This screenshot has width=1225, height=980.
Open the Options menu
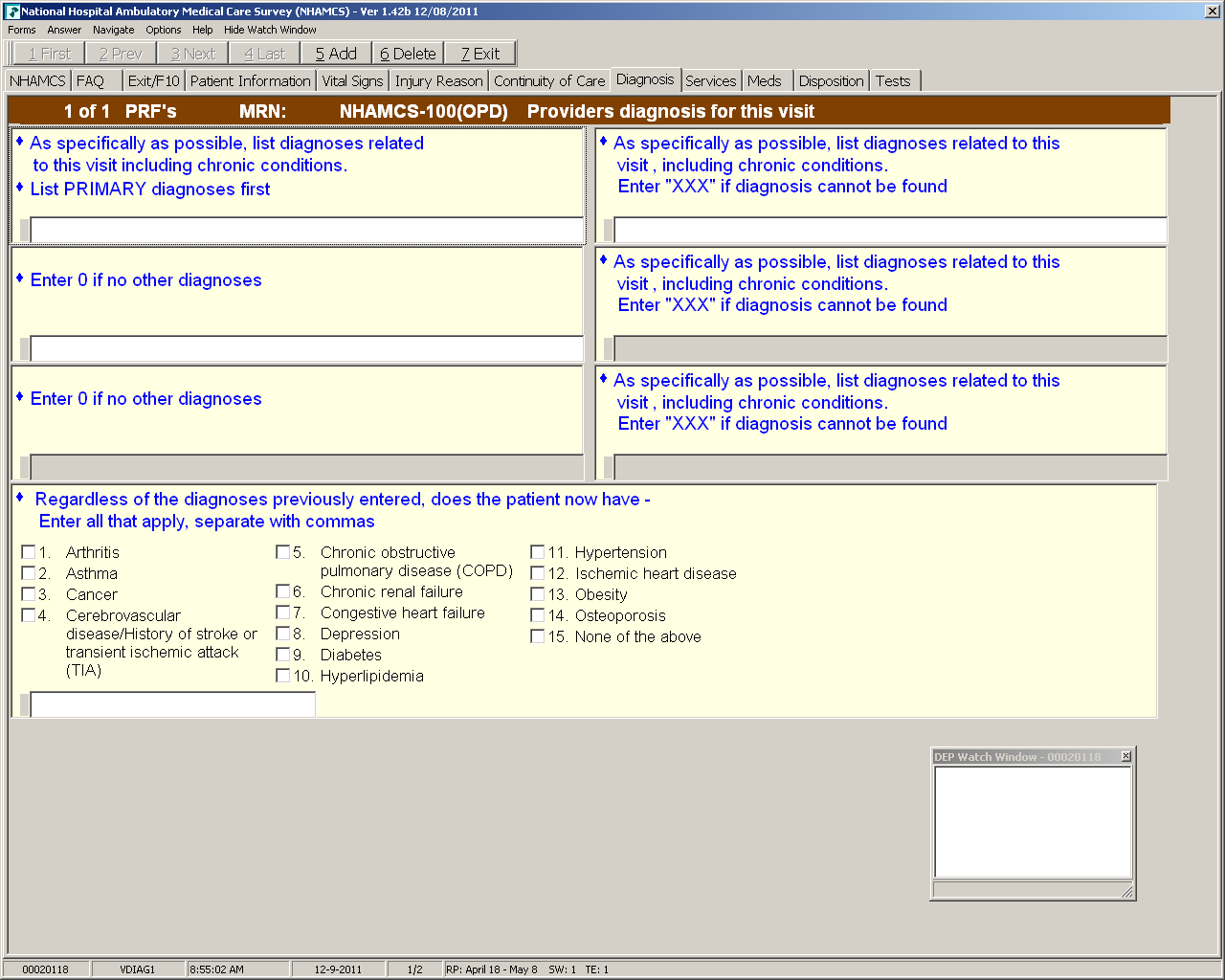[x=164, y=30]
